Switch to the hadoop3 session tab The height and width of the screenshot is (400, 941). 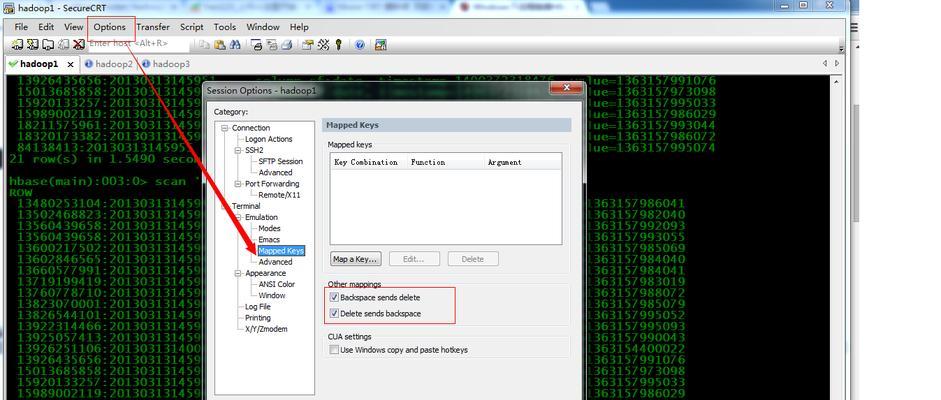(166, 64)
